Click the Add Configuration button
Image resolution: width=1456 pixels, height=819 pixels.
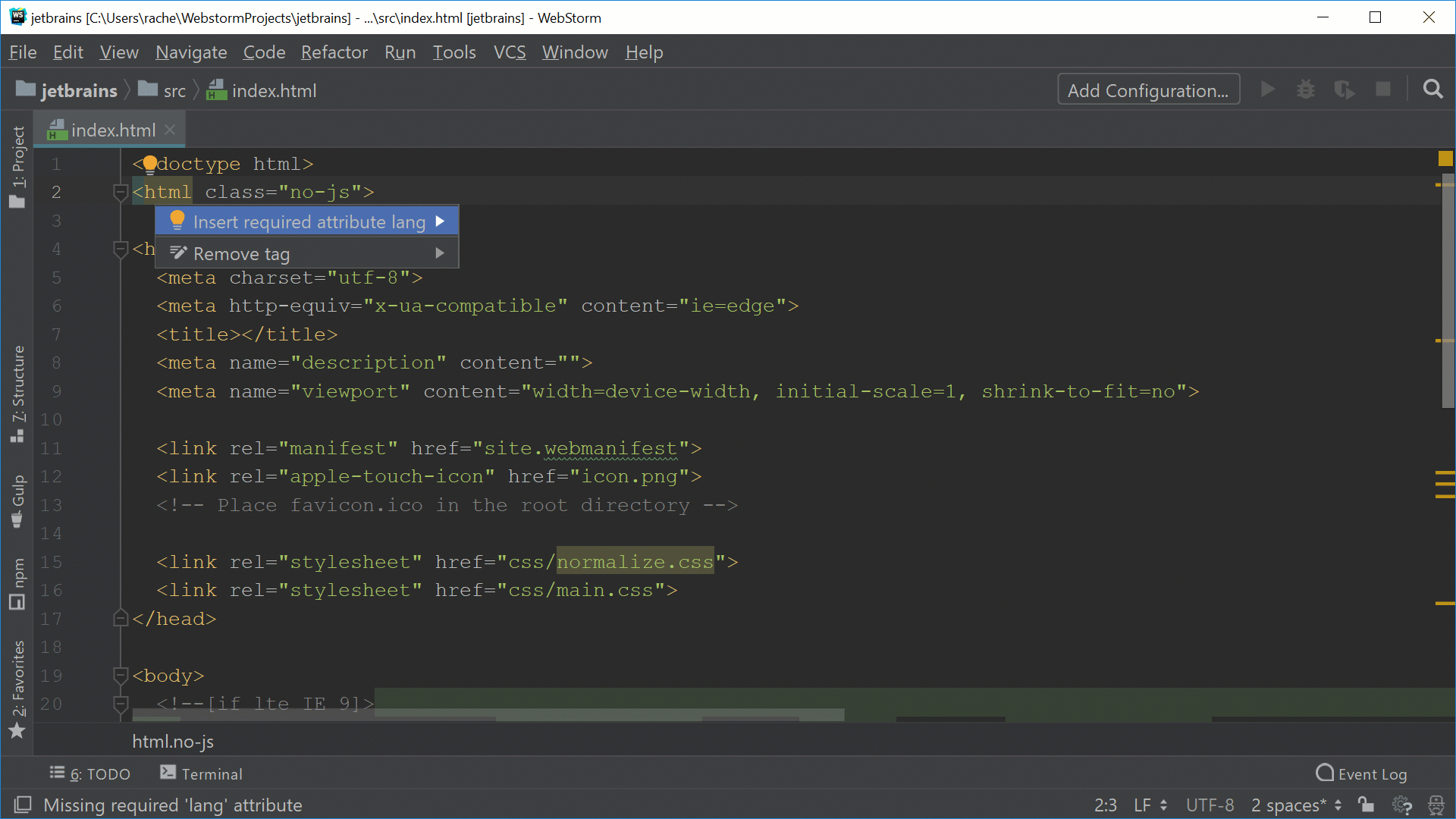pos(1148,91)
